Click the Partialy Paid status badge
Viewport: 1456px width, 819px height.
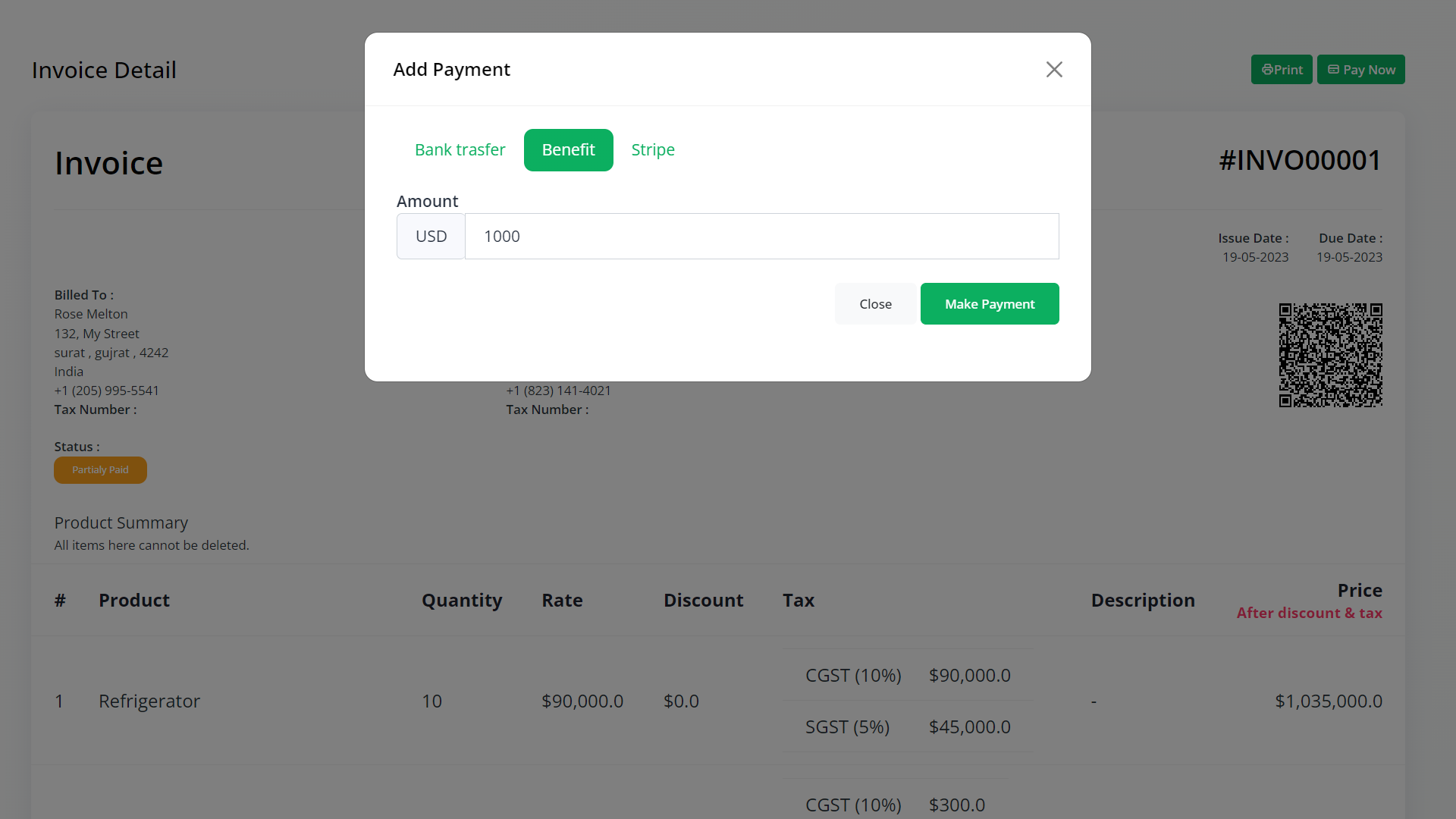(100, 470)
